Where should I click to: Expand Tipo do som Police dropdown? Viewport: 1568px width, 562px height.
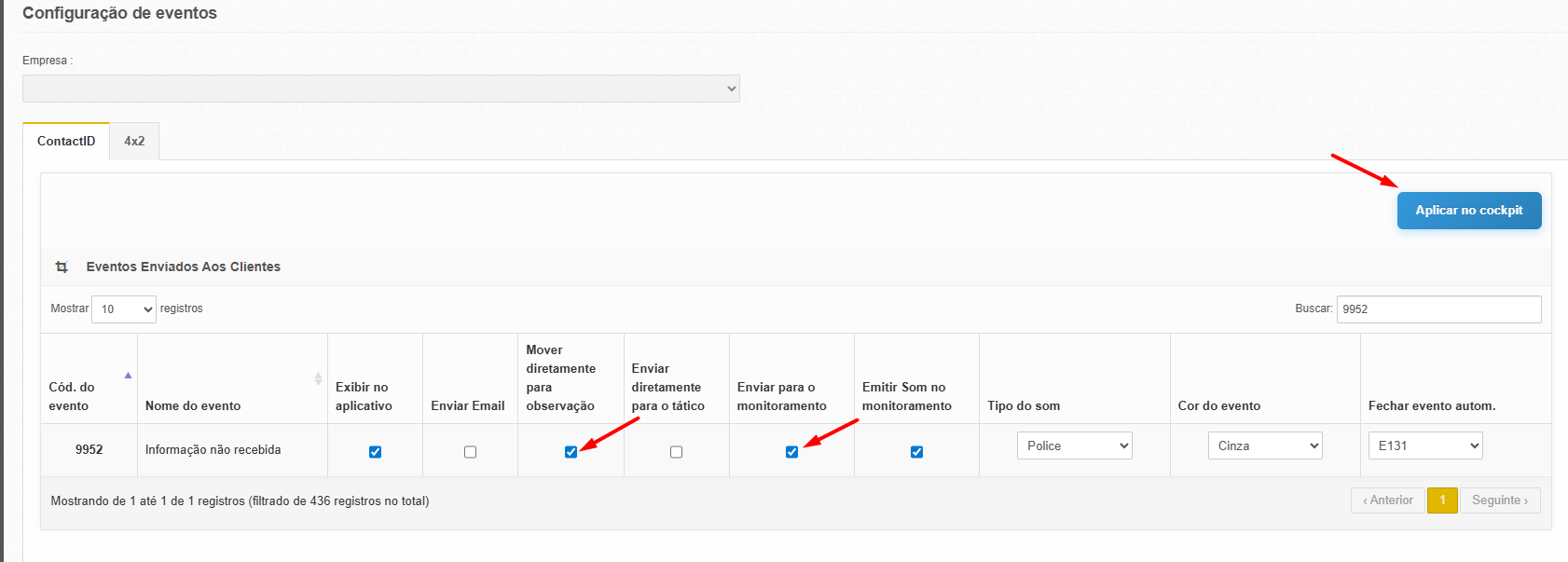click(x=1074, y=446)
